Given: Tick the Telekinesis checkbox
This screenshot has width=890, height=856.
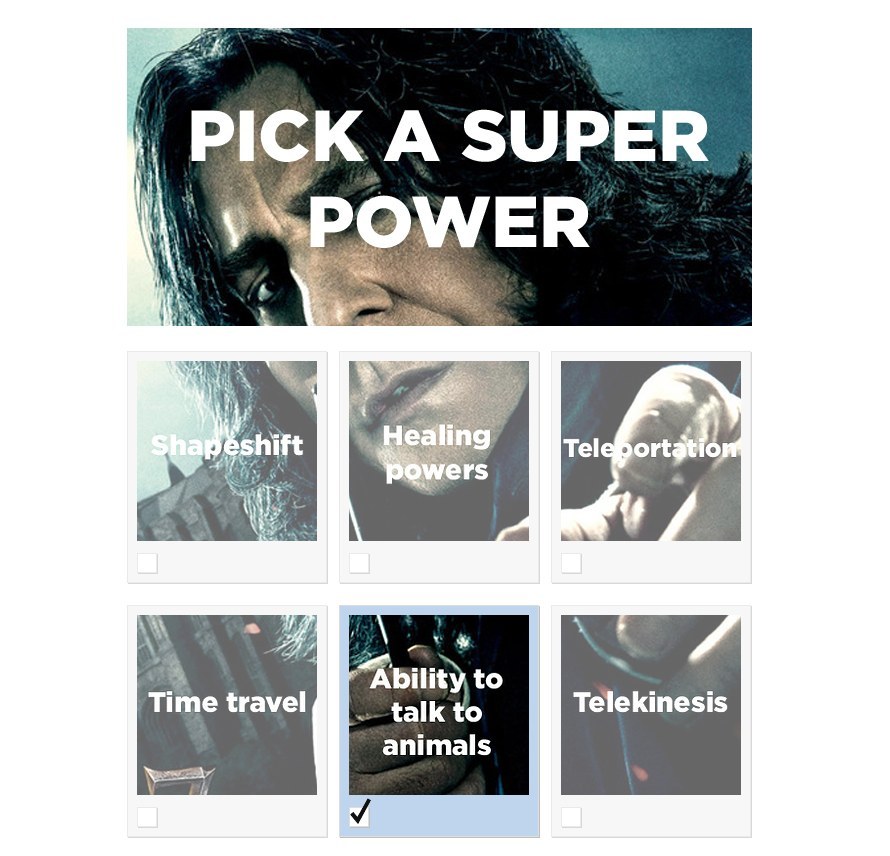Looking at the screenshot, I should pyautogui.click(x=571, y=817).
